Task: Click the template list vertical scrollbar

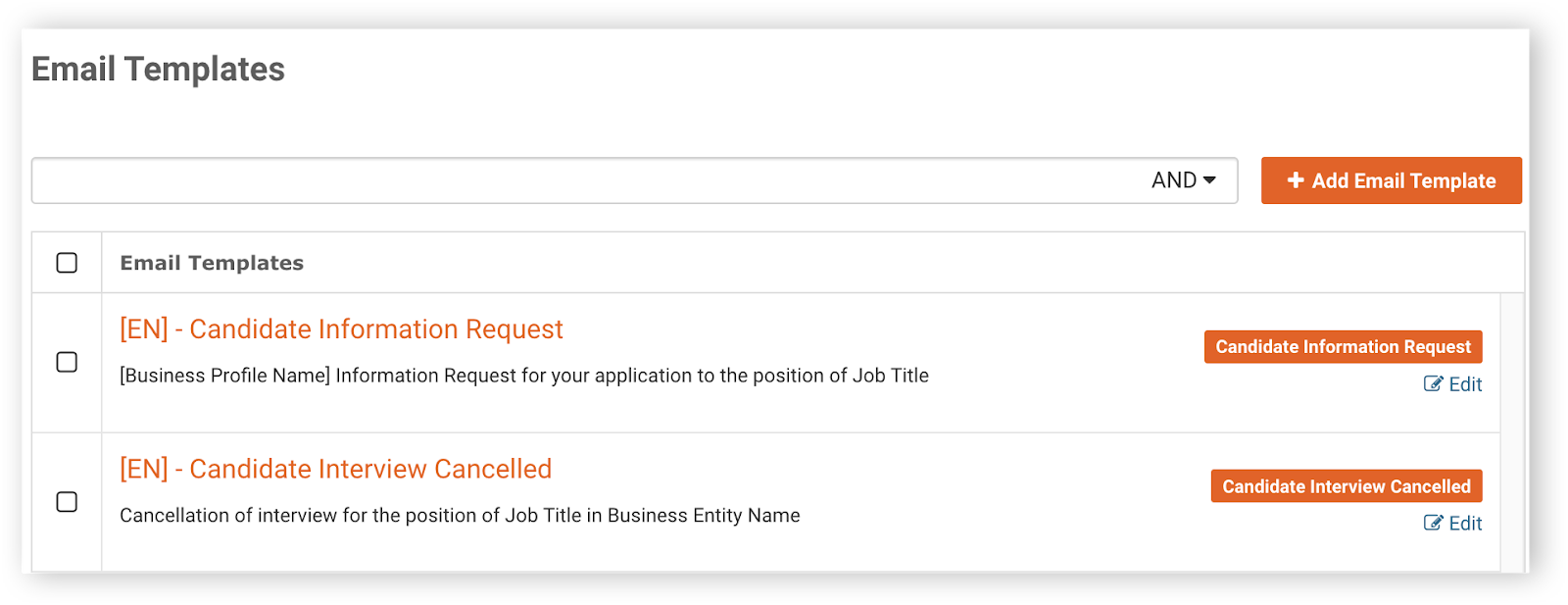Action: coord(1512,431)
